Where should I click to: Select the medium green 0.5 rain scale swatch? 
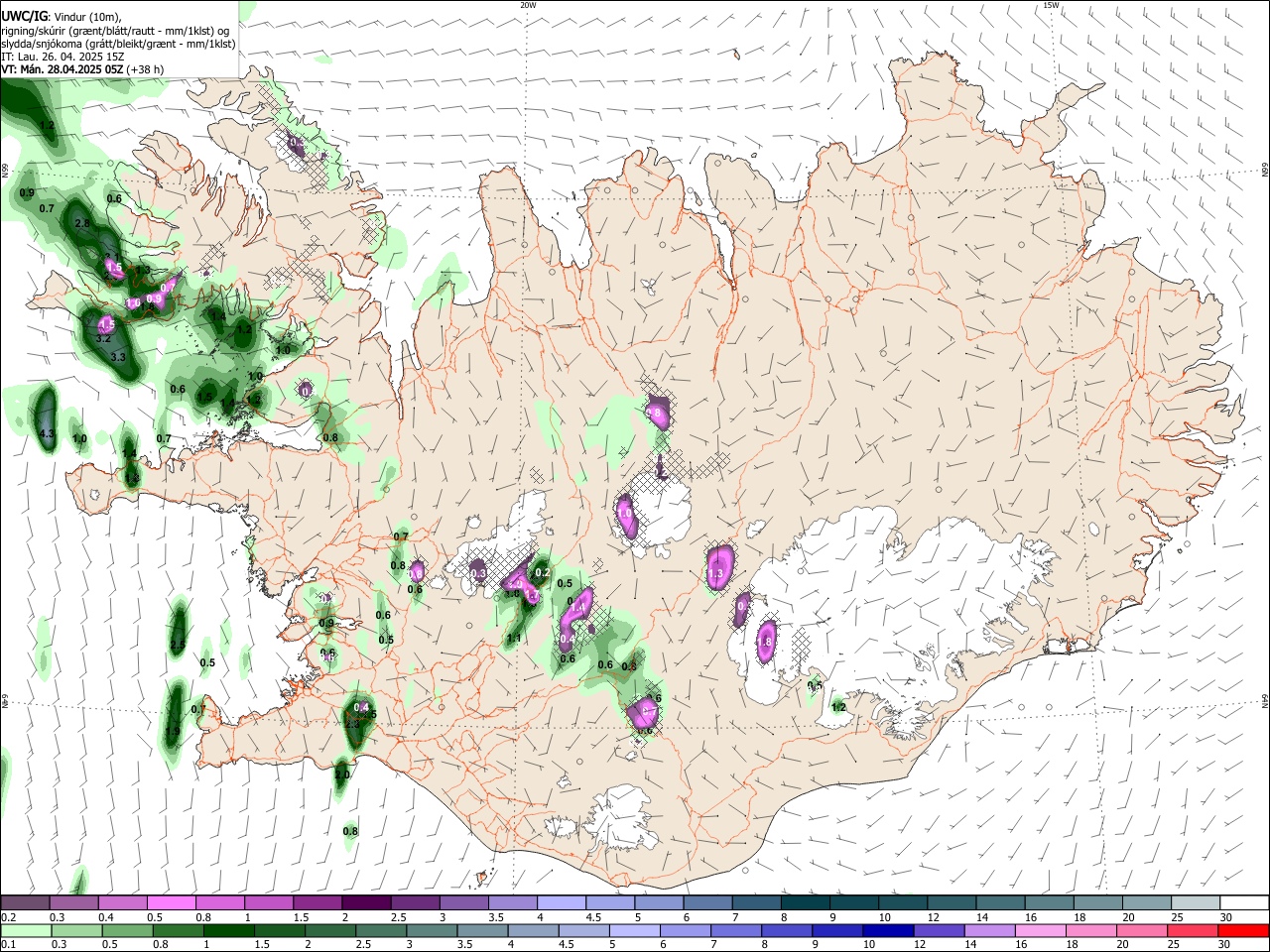click(x=126, y=930)
